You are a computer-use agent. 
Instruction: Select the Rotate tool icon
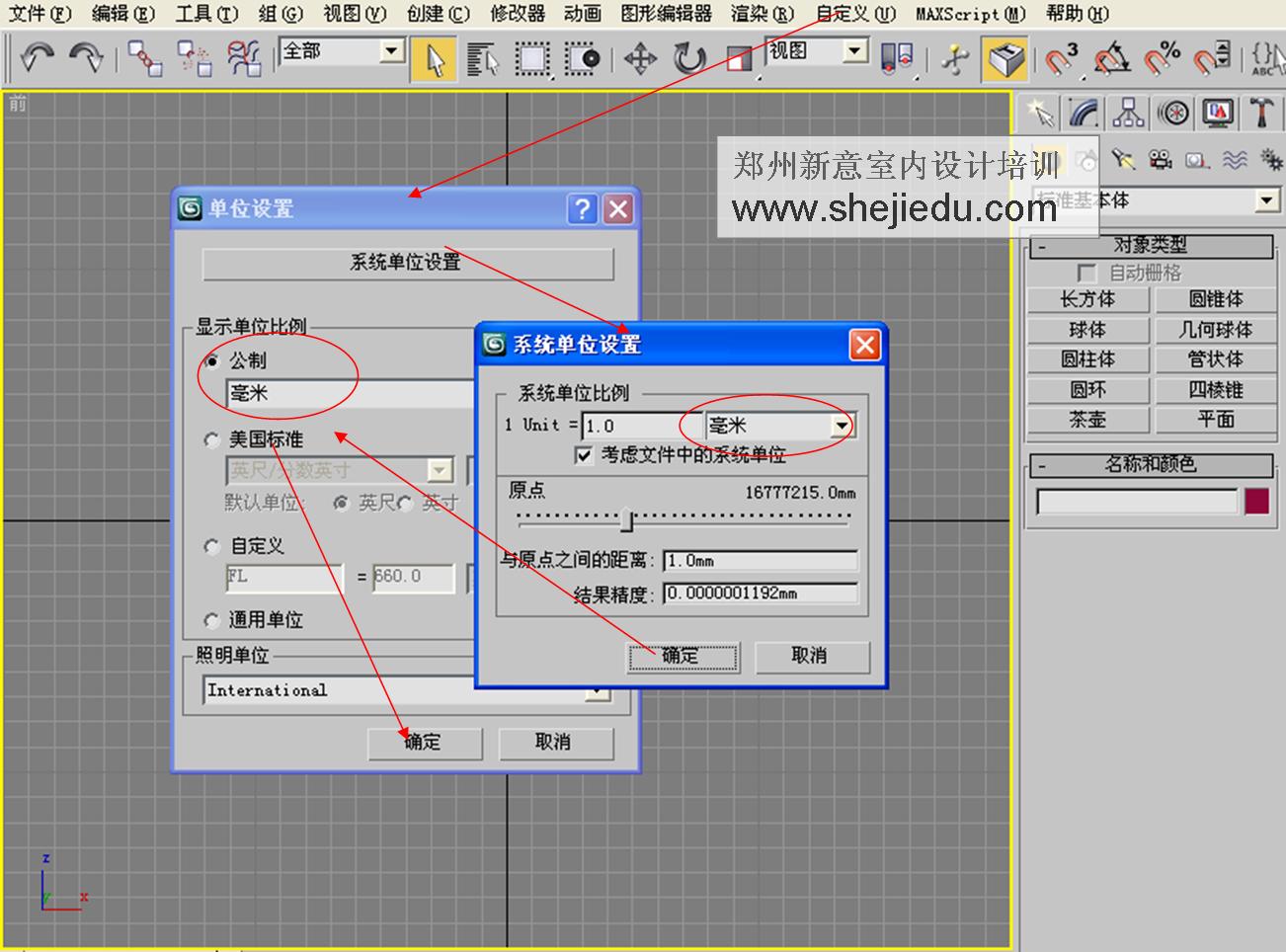(x=688, y=59)
